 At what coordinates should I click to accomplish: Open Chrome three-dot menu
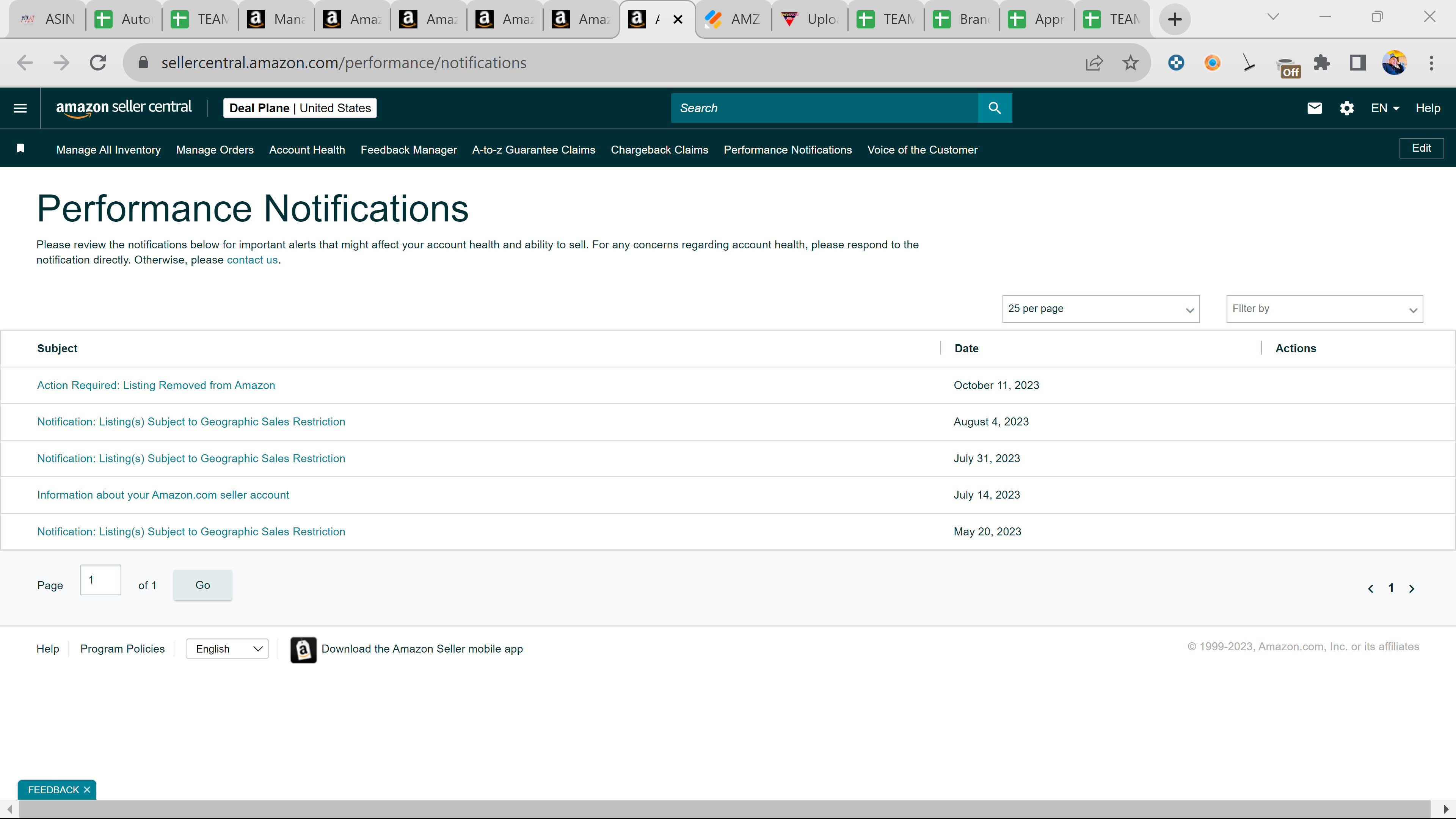point(1432,63)
